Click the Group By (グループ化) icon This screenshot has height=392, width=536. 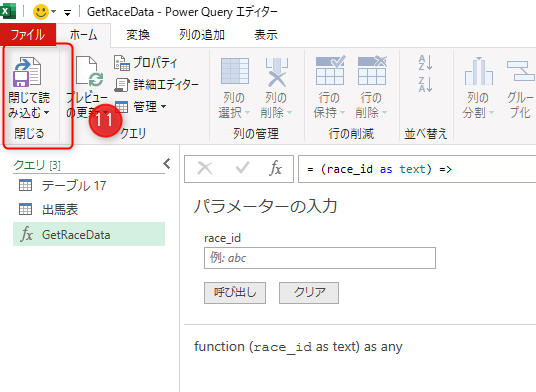coord(520,70)
